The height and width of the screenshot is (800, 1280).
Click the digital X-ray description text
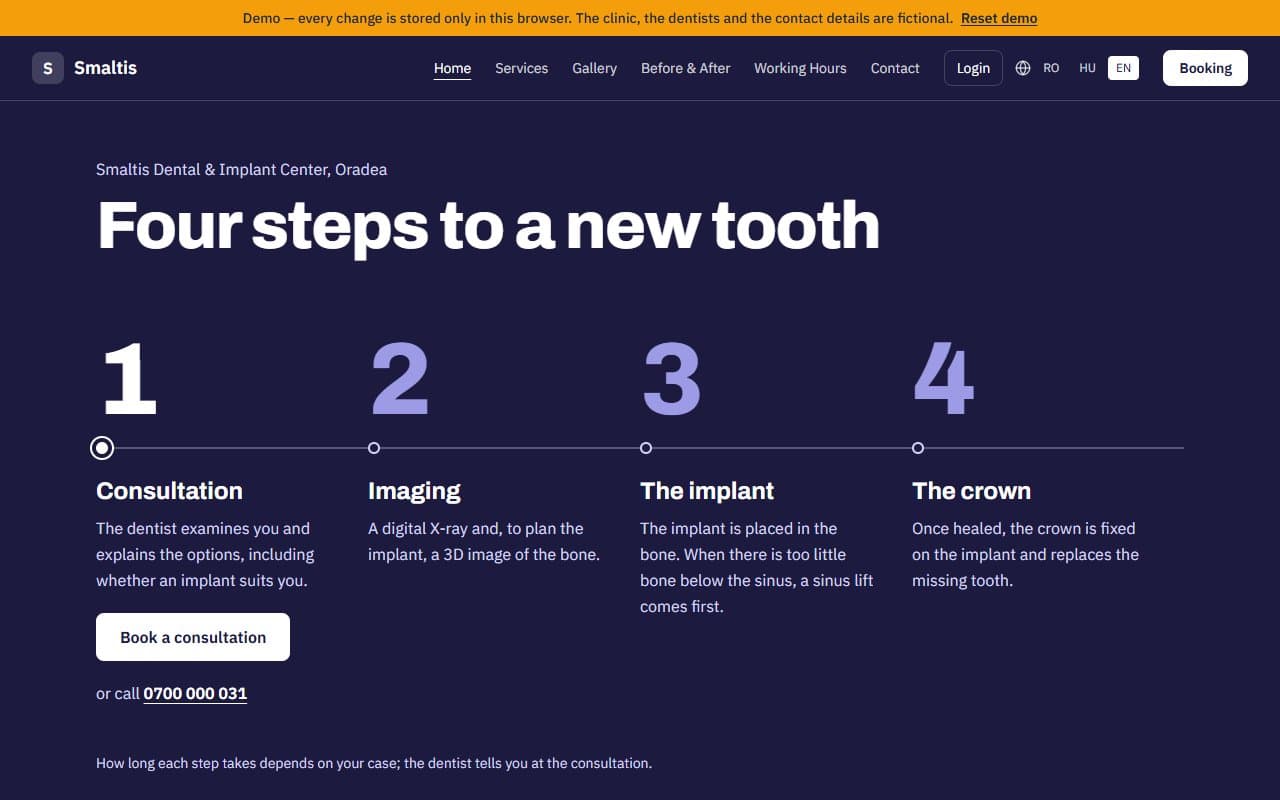pyautogui.click(x=484, y=541)
